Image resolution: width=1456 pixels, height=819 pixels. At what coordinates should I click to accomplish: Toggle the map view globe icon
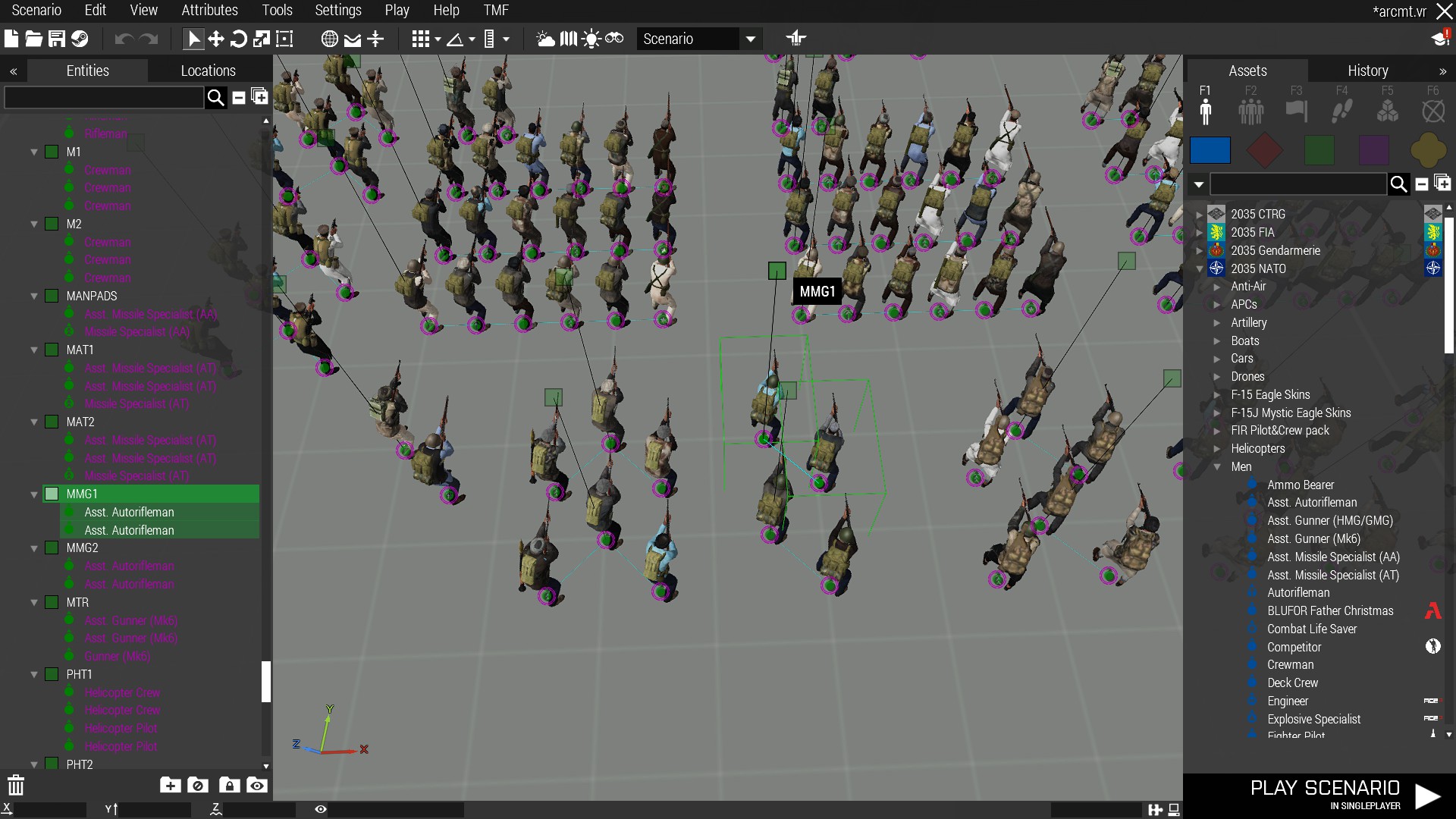pyautogui.click(x=329, y=39)
